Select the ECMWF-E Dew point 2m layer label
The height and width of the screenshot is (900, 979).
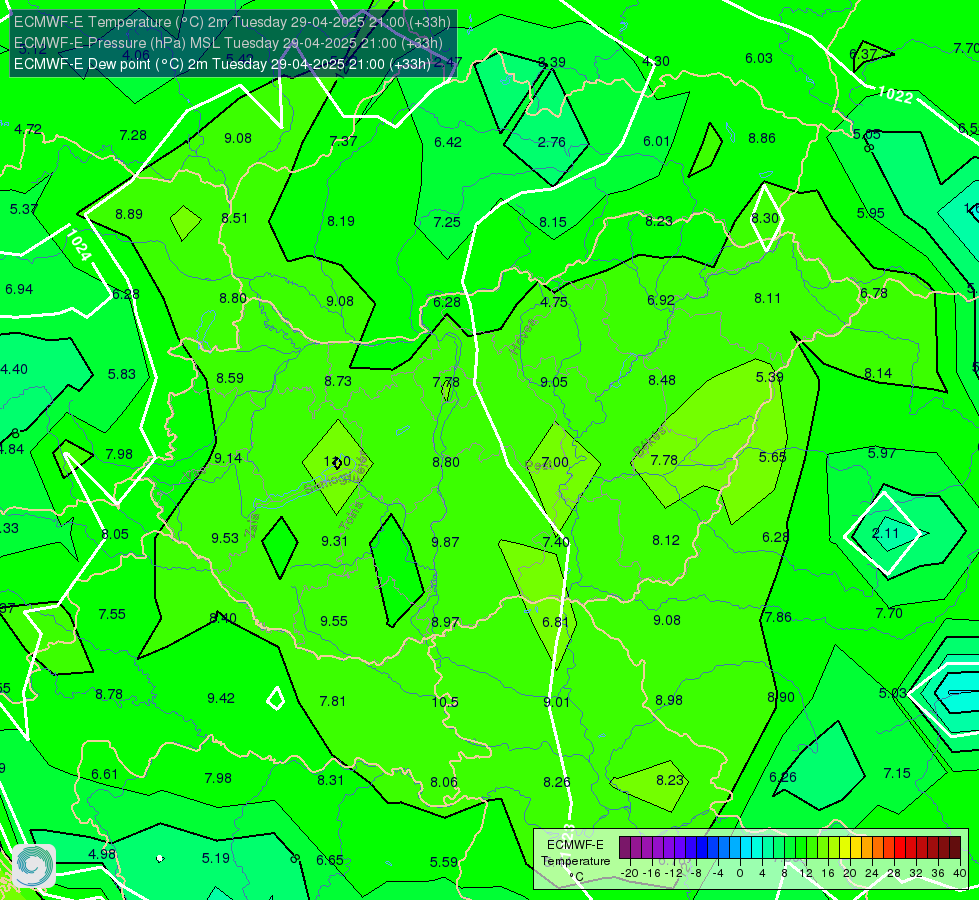(222, 64)
